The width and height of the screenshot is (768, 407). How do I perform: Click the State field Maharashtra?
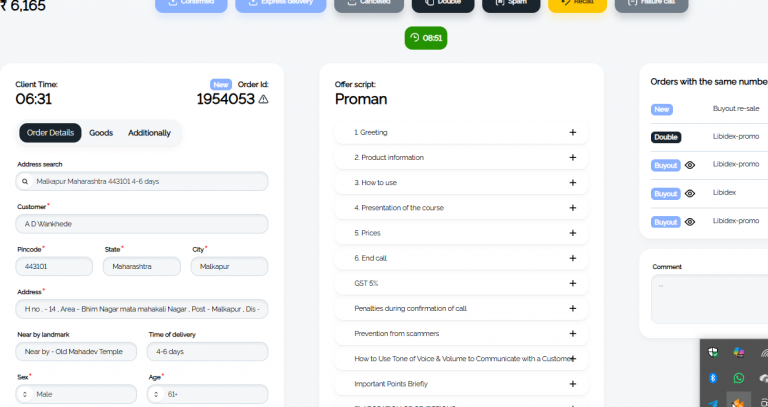tap(142, 266)
